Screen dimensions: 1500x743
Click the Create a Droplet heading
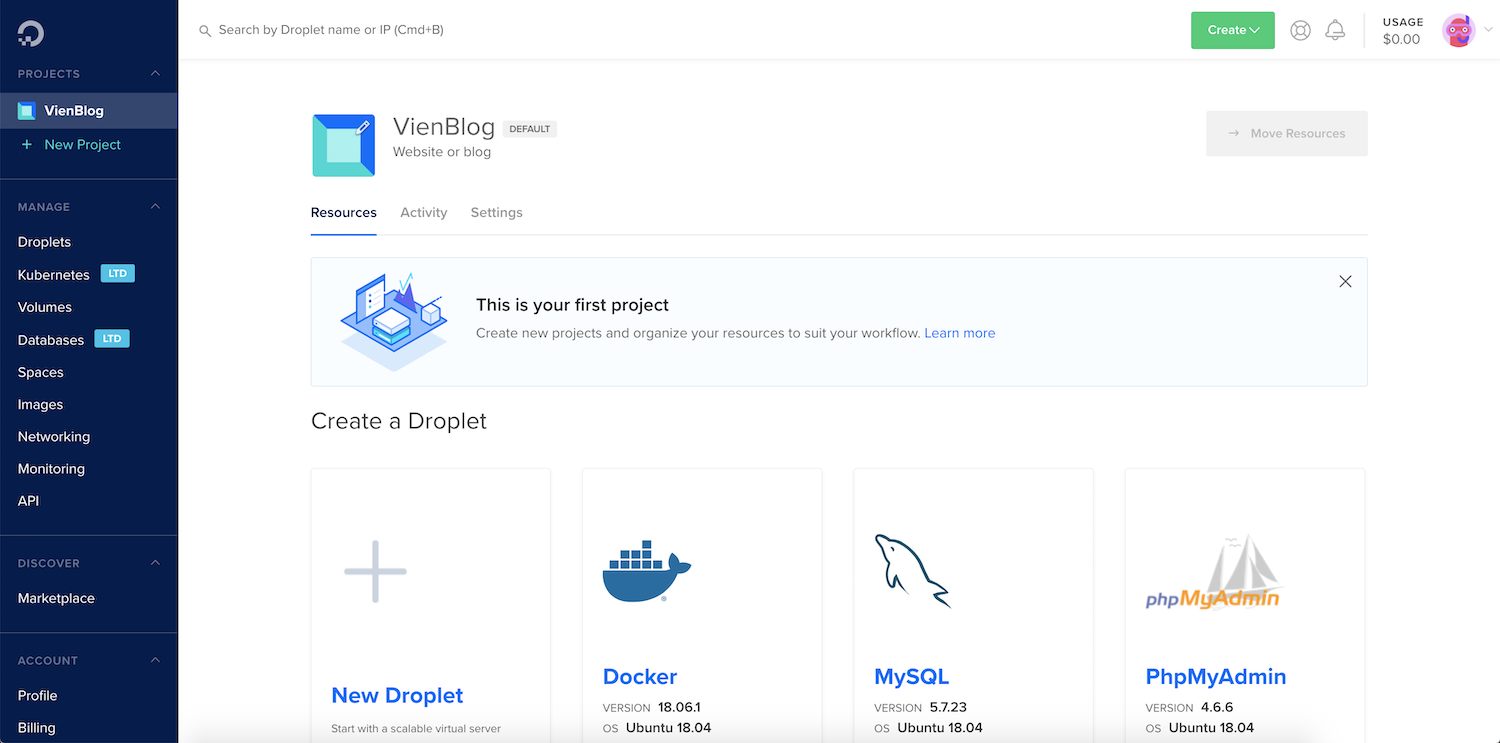point(399,421)
